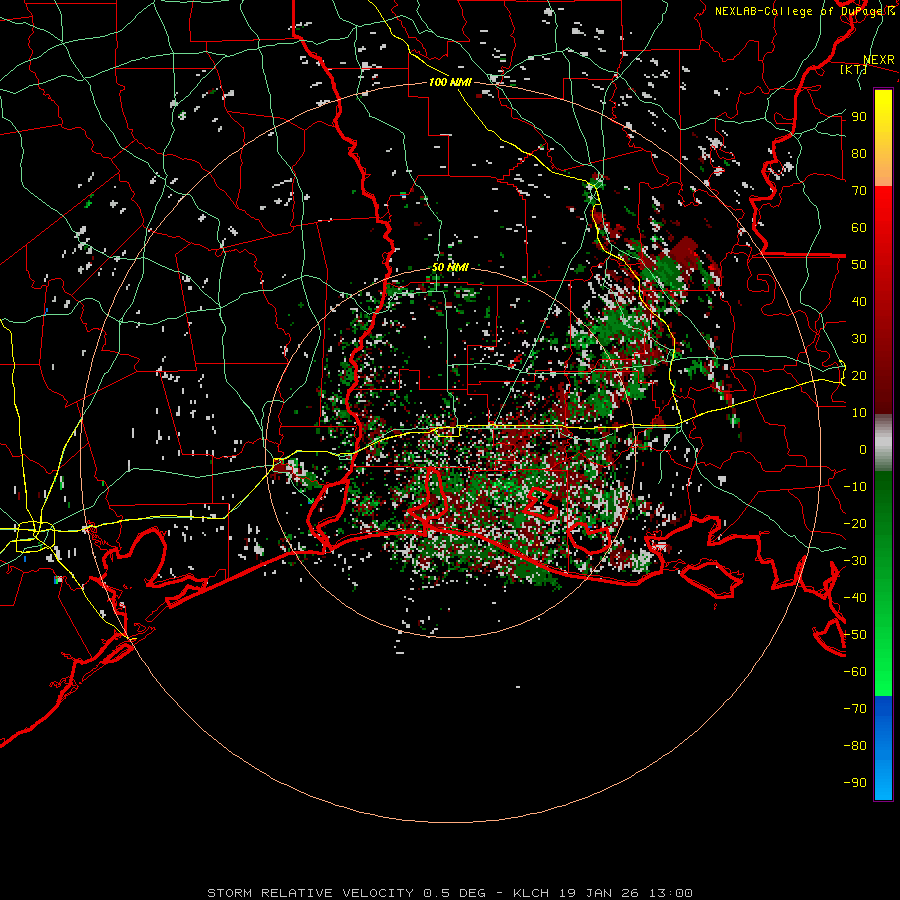Click the KLCH station identifier in caption

pyautogui.click(x=531, y=893)
